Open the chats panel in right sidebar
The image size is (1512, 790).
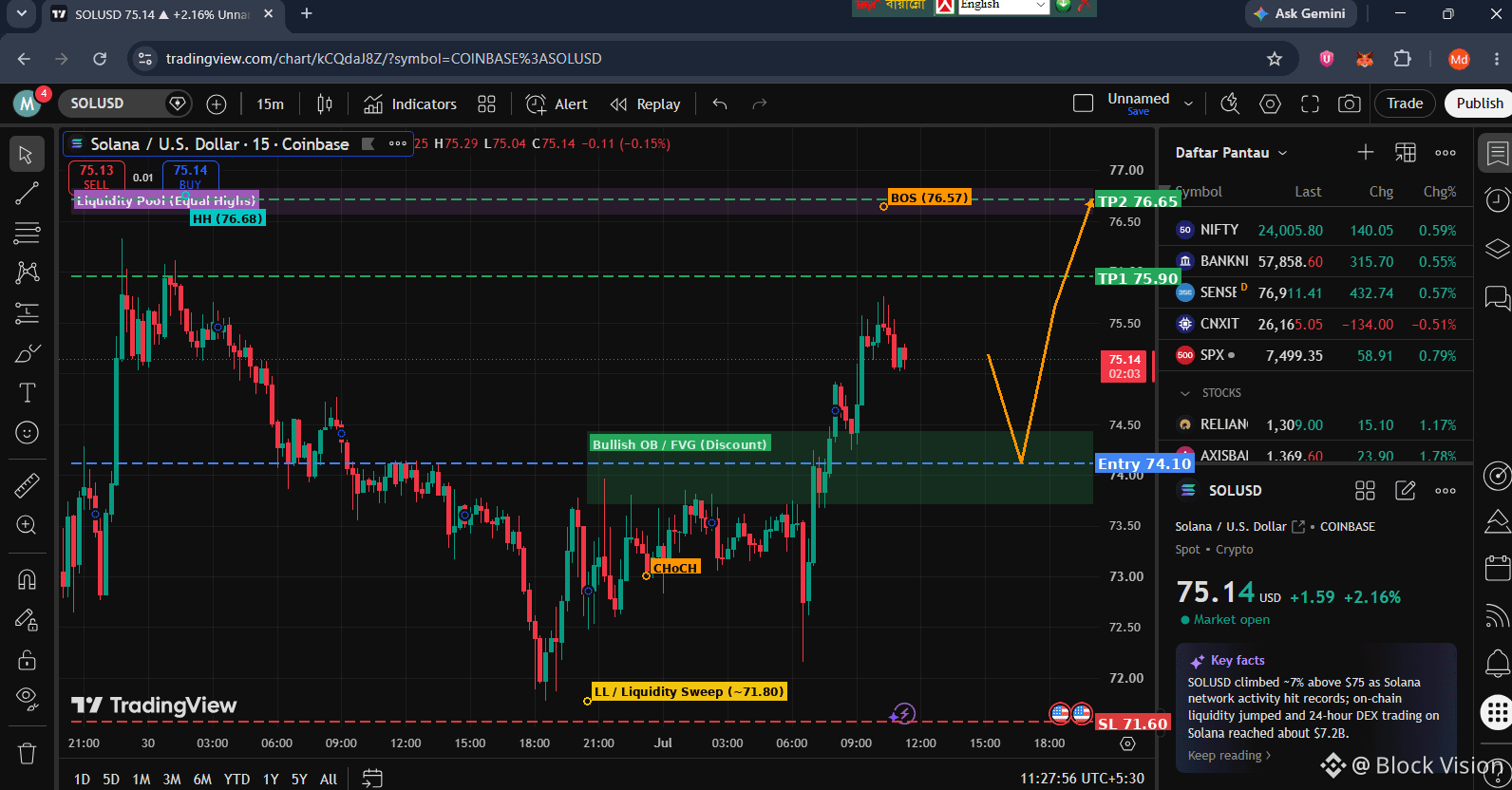pos(1497,298)
